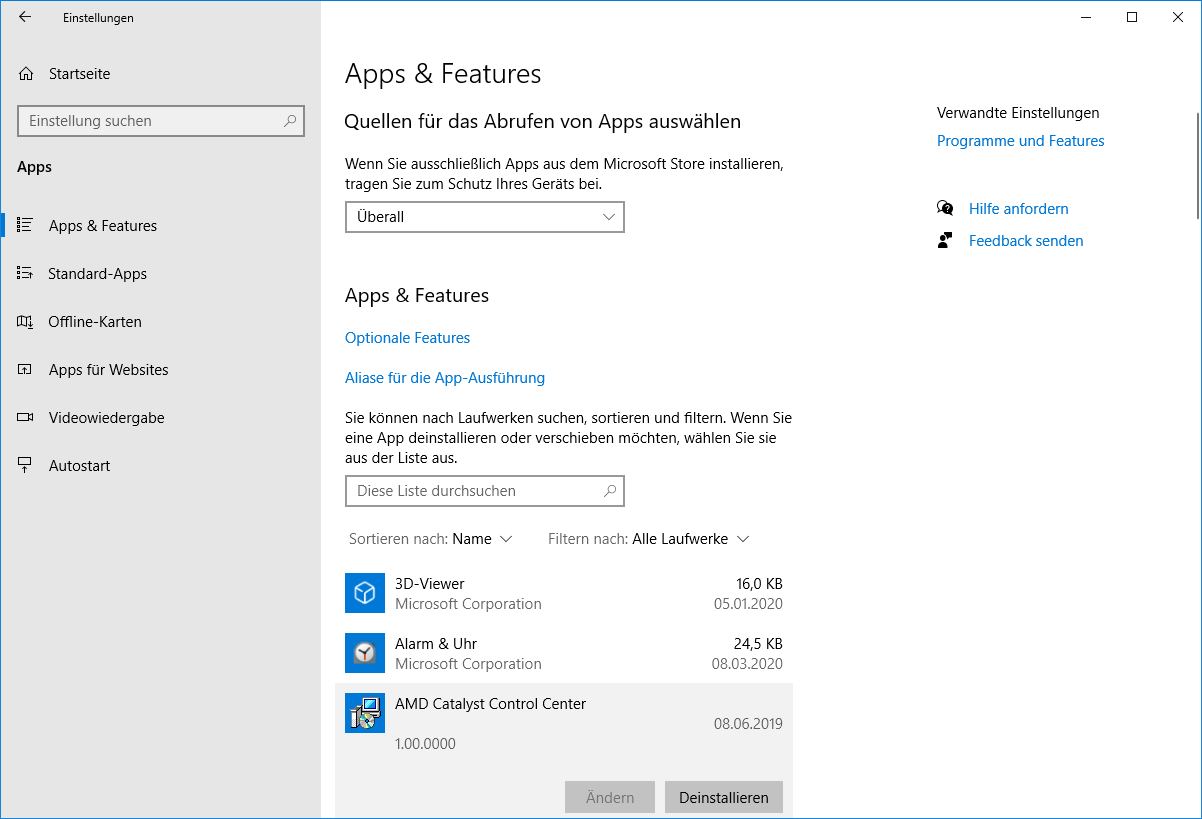Open the Überall app source dropdown
Screen dimensions: 1202x819
coord(485,217)
